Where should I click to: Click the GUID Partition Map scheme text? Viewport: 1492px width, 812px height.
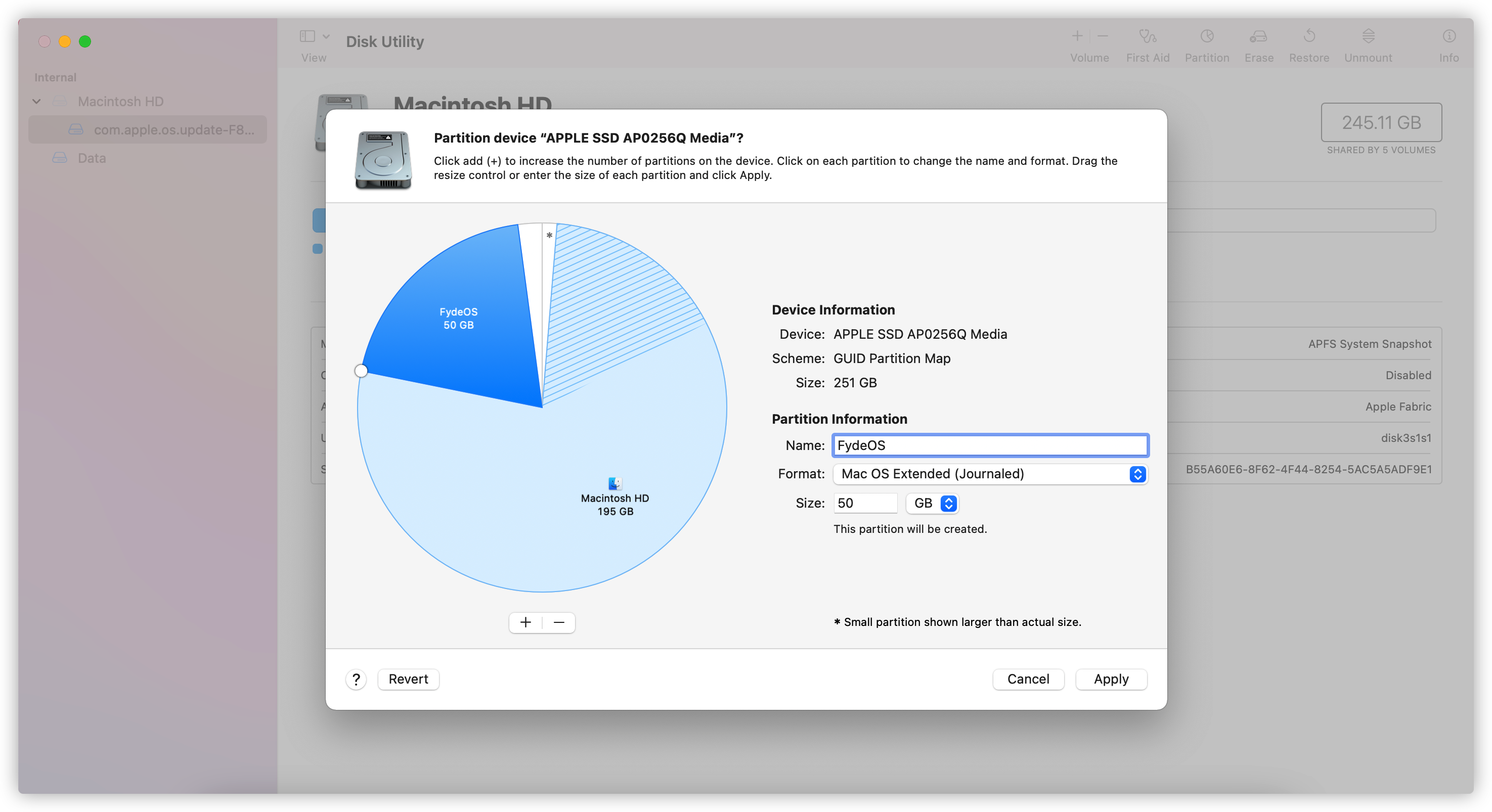coord(891,358)
